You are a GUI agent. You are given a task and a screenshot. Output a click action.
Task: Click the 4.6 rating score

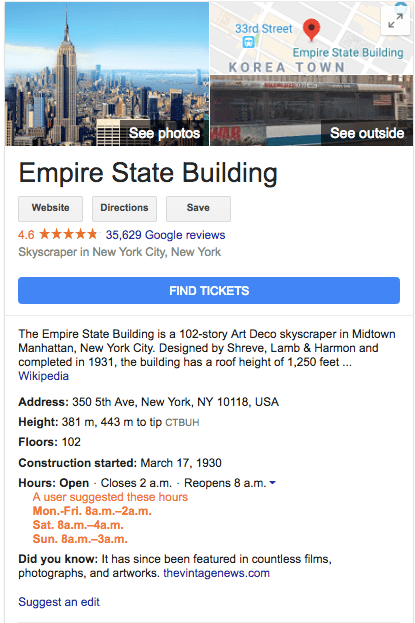(x=26, y=235)
